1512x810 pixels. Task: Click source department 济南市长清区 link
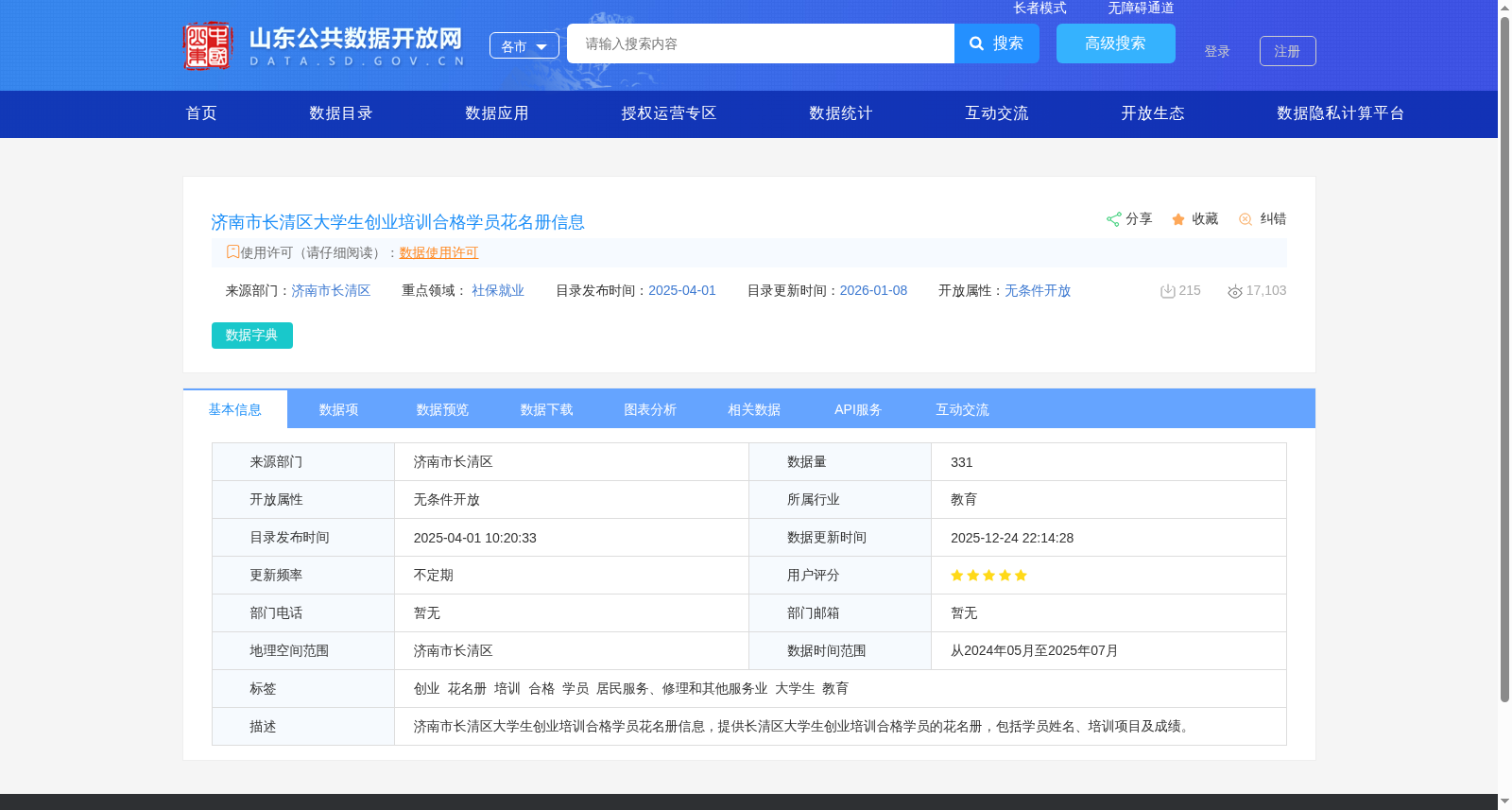331,291
